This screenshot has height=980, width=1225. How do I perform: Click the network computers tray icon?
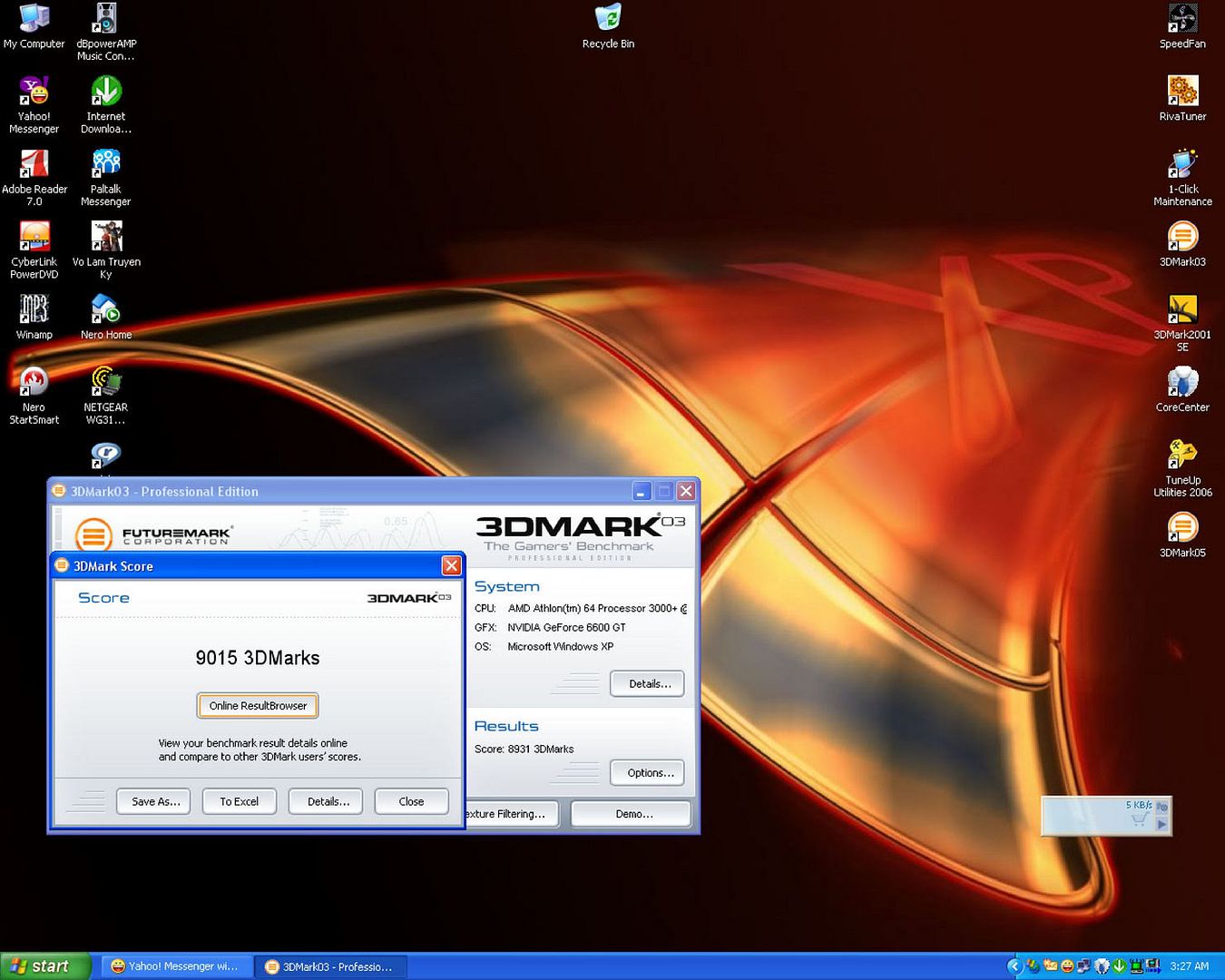click(x=1083, y=966)
